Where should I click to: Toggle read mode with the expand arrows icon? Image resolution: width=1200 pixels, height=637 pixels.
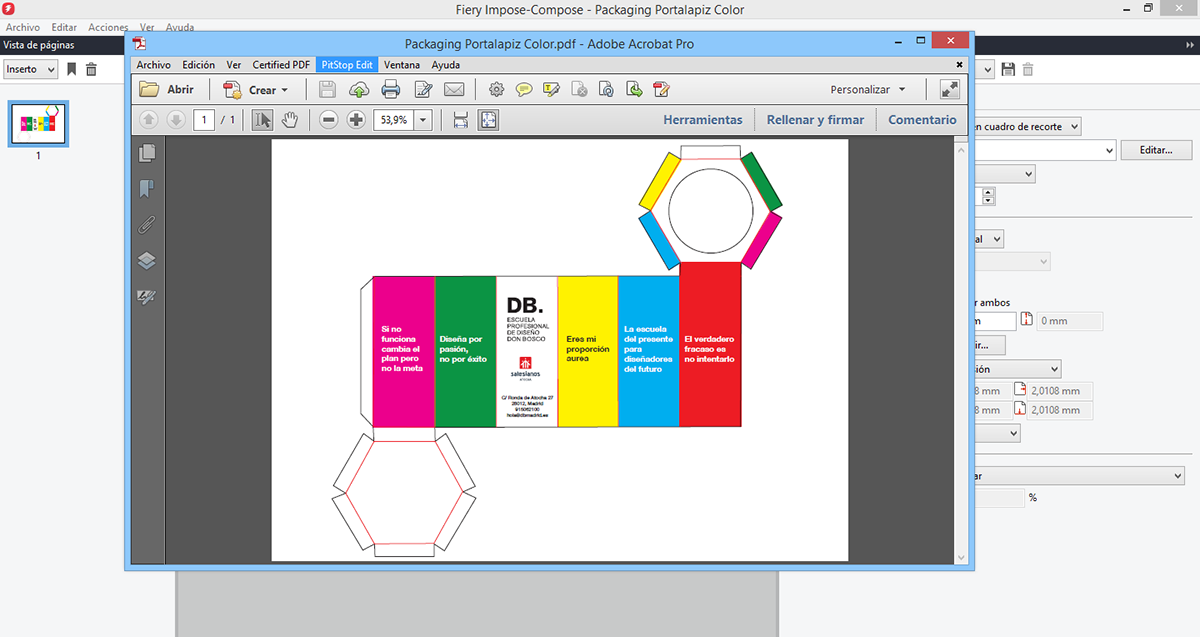tap(950, 90)
